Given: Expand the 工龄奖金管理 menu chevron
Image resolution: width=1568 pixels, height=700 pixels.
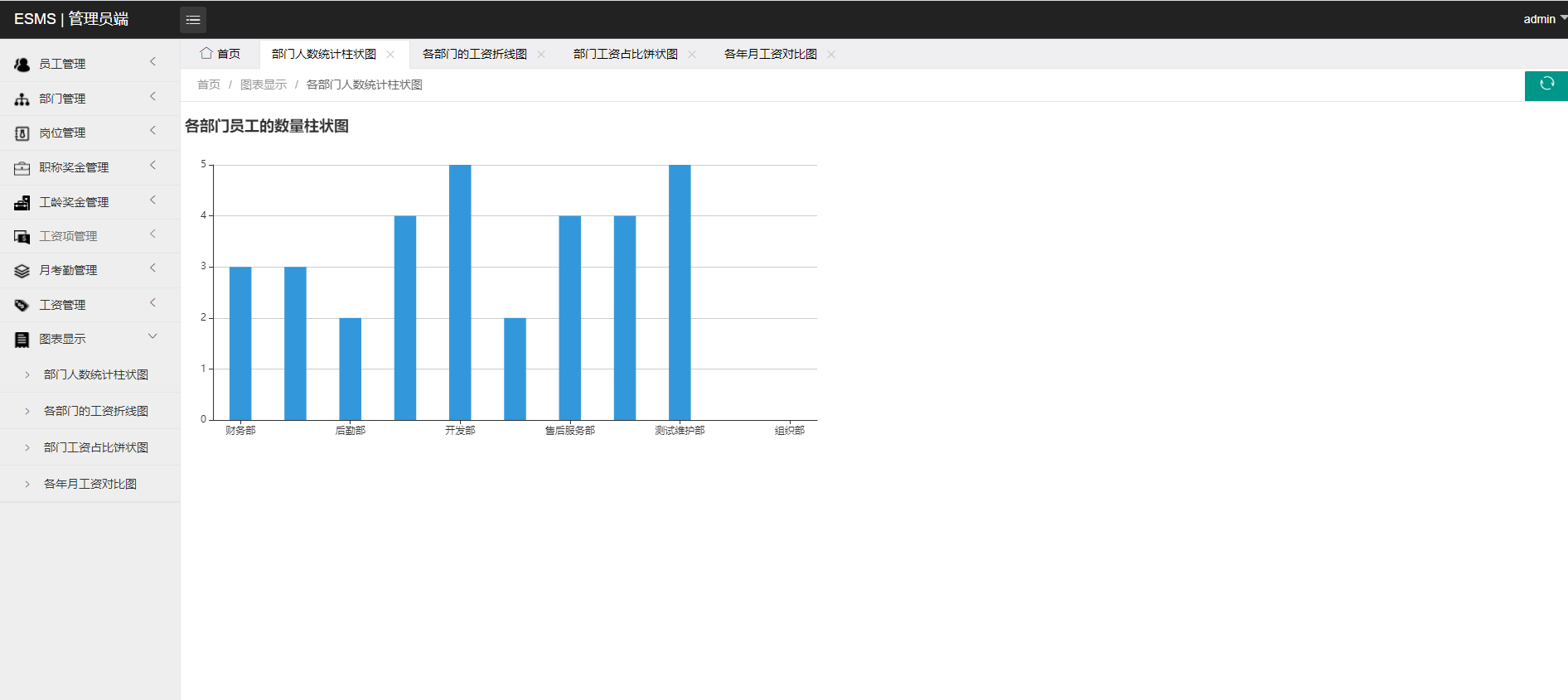Looking at the screenshot, I should pos(152,200).
